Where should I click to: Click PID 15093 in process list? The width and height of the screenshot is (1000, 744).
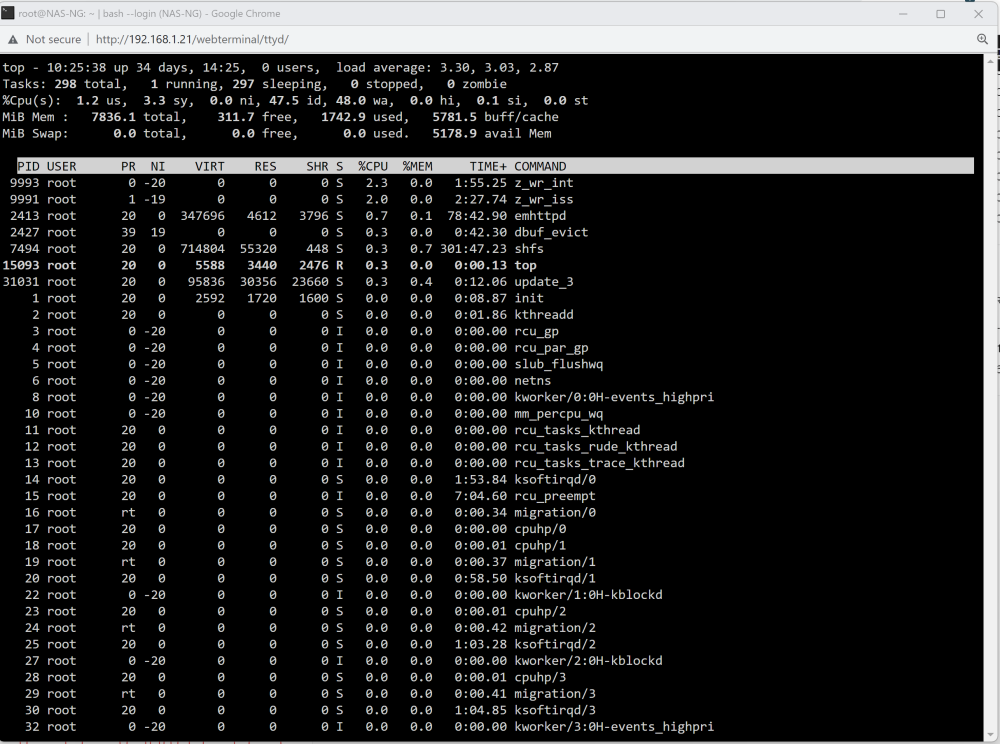(20, 266)
